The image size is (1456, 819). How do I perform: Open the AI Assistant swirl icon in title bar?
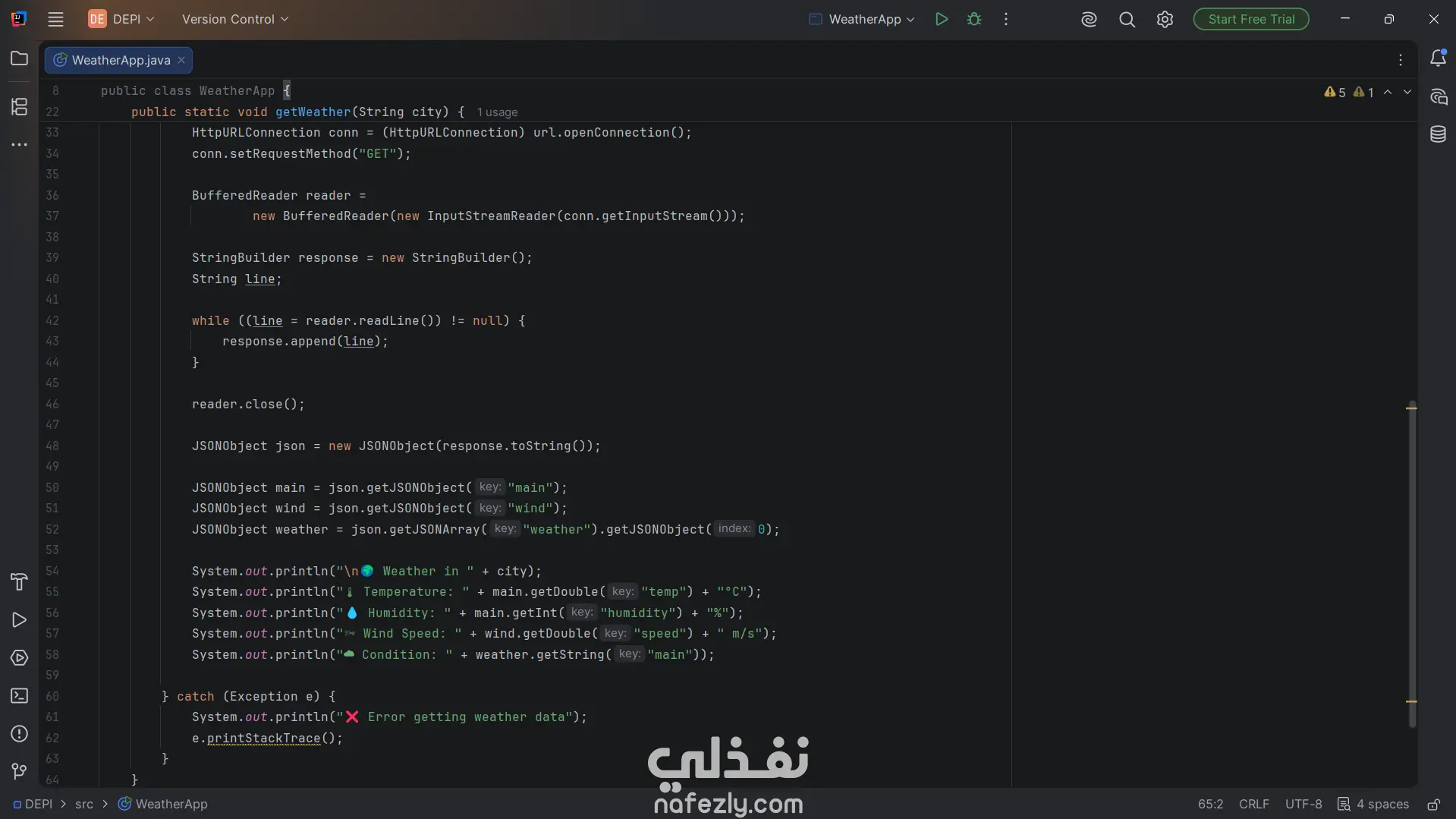(x=1089, y=20)
